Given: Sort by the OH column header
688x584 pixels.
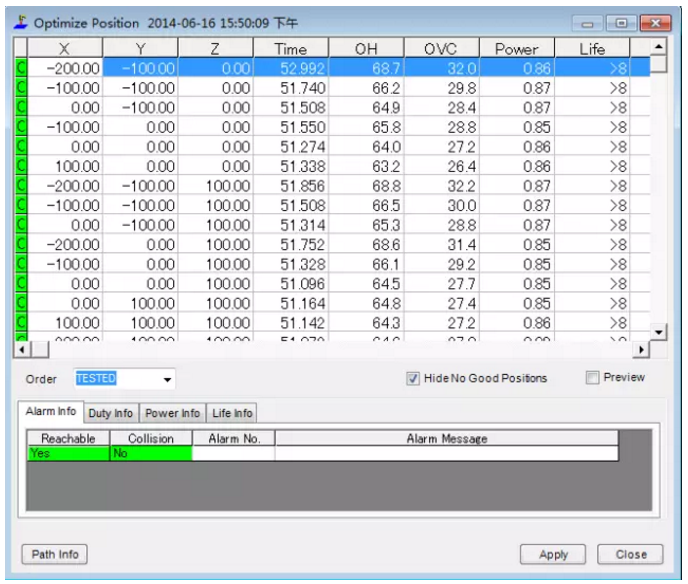Looking at the screenshot, I should point(366,48).
